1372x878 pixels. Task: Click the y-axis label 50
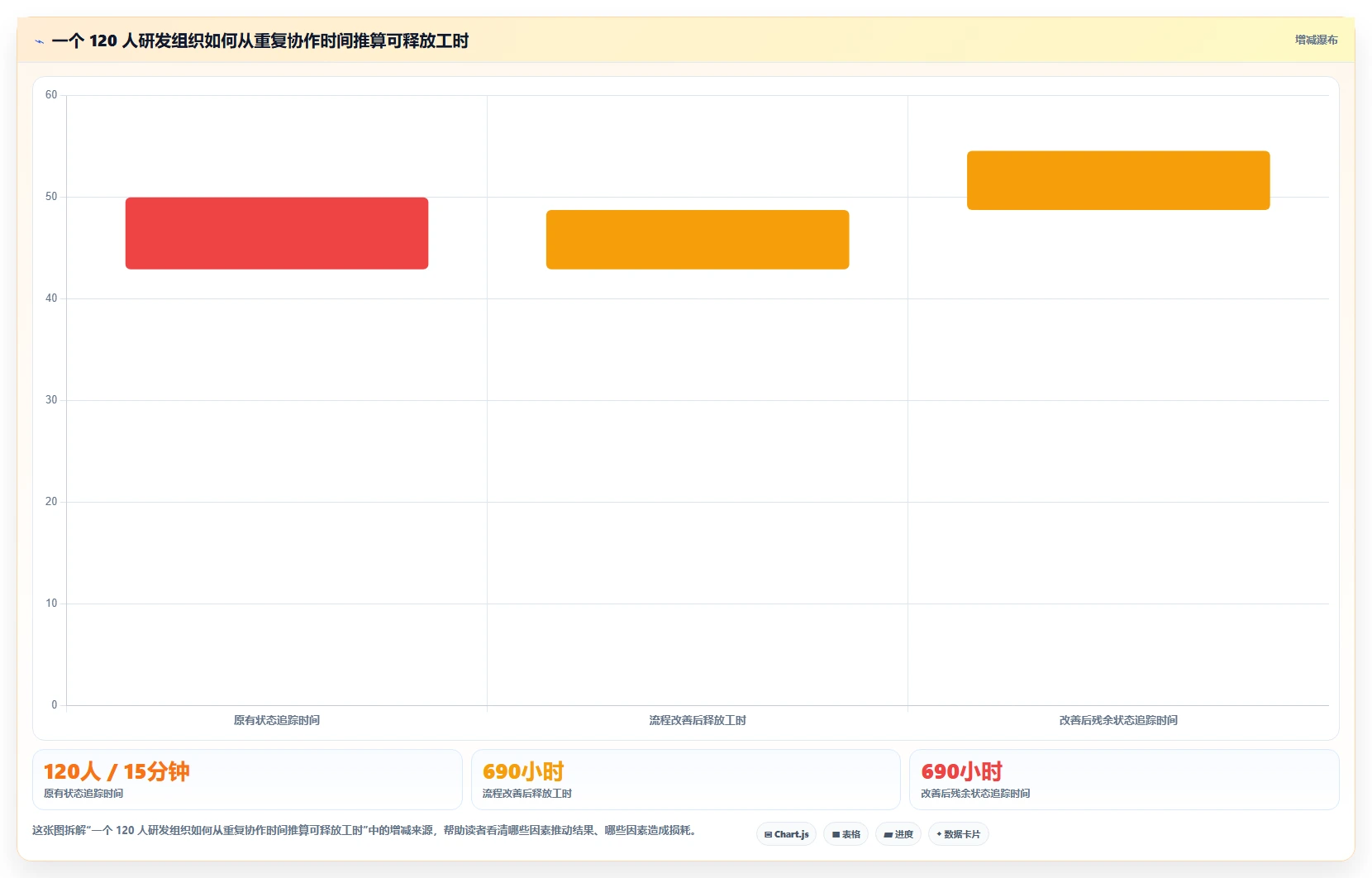tap(51, 197)
